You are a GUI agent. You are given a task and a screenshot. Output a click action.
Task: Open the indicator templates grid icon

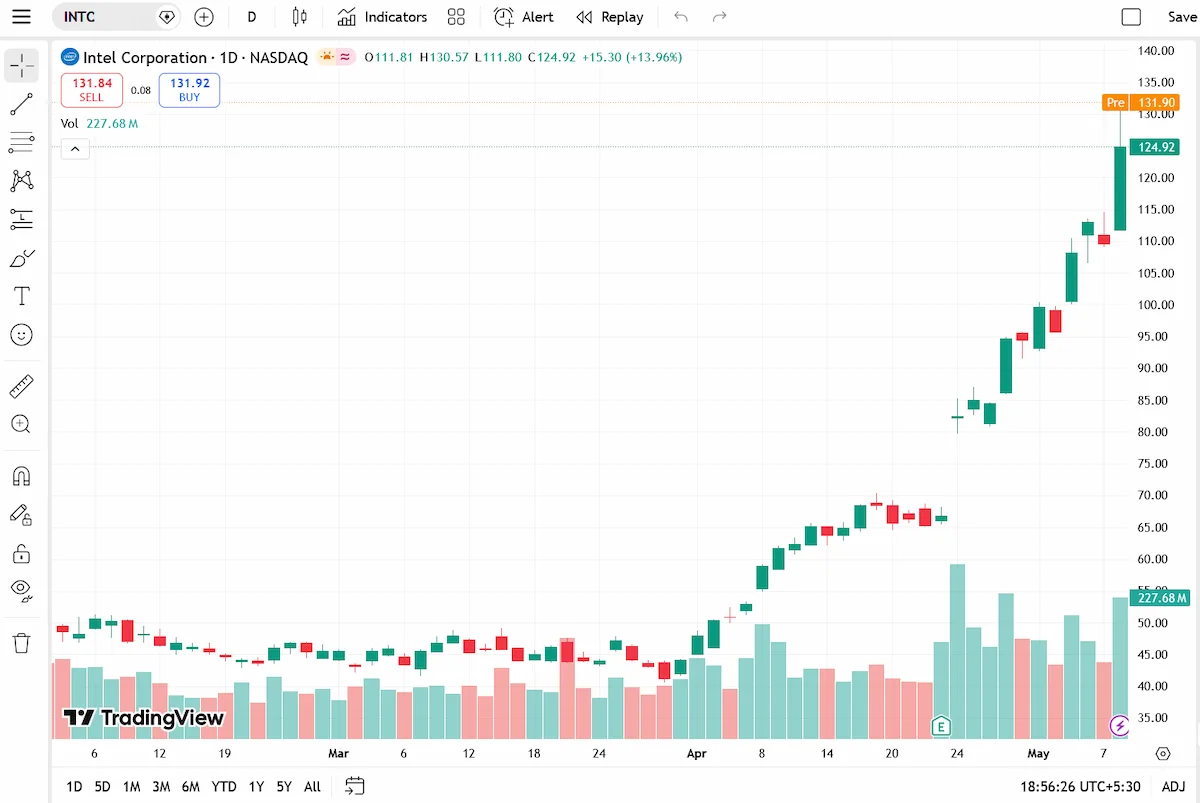(x=456, y=17)
